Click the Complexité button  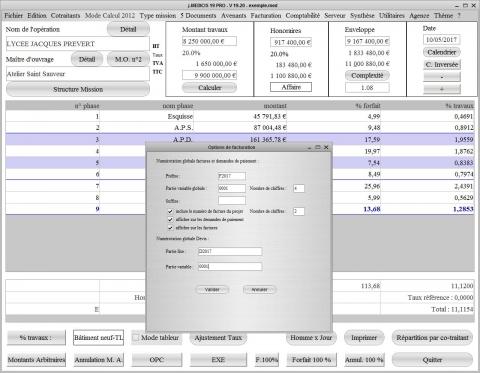(367, 75)
